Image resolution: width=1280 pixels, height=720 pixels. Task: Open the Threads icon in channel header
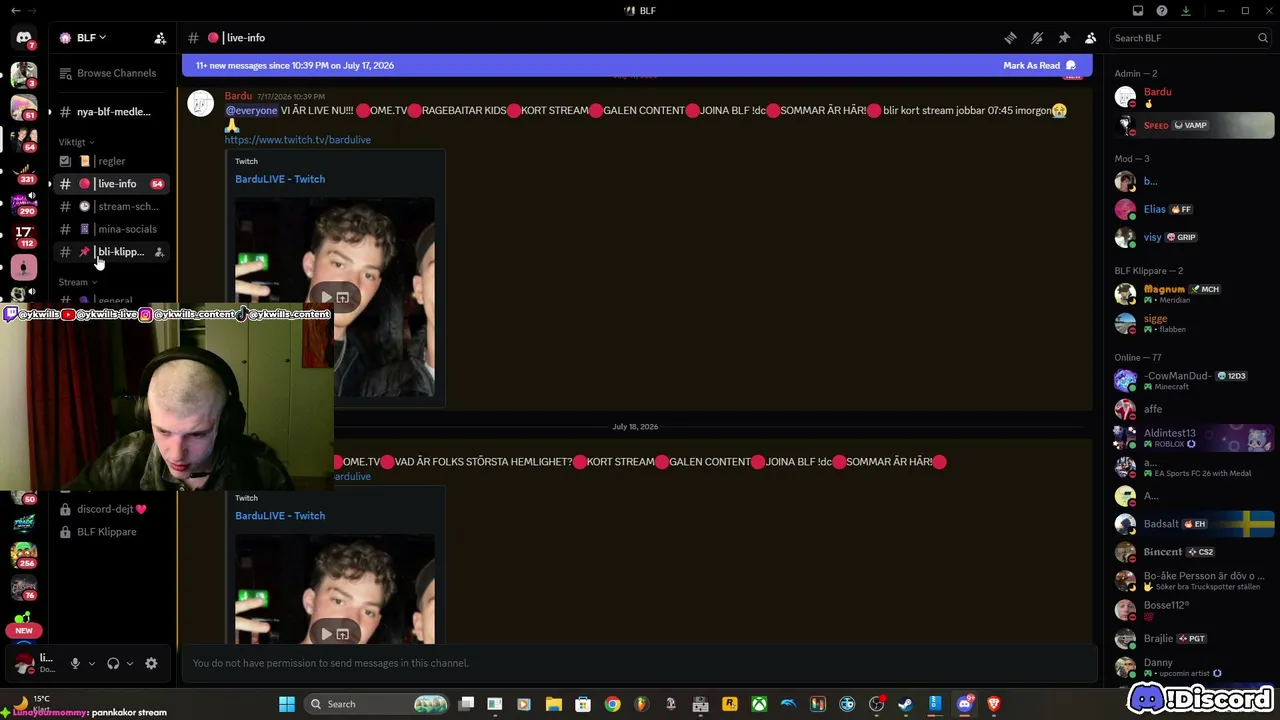click(1010, 38)
